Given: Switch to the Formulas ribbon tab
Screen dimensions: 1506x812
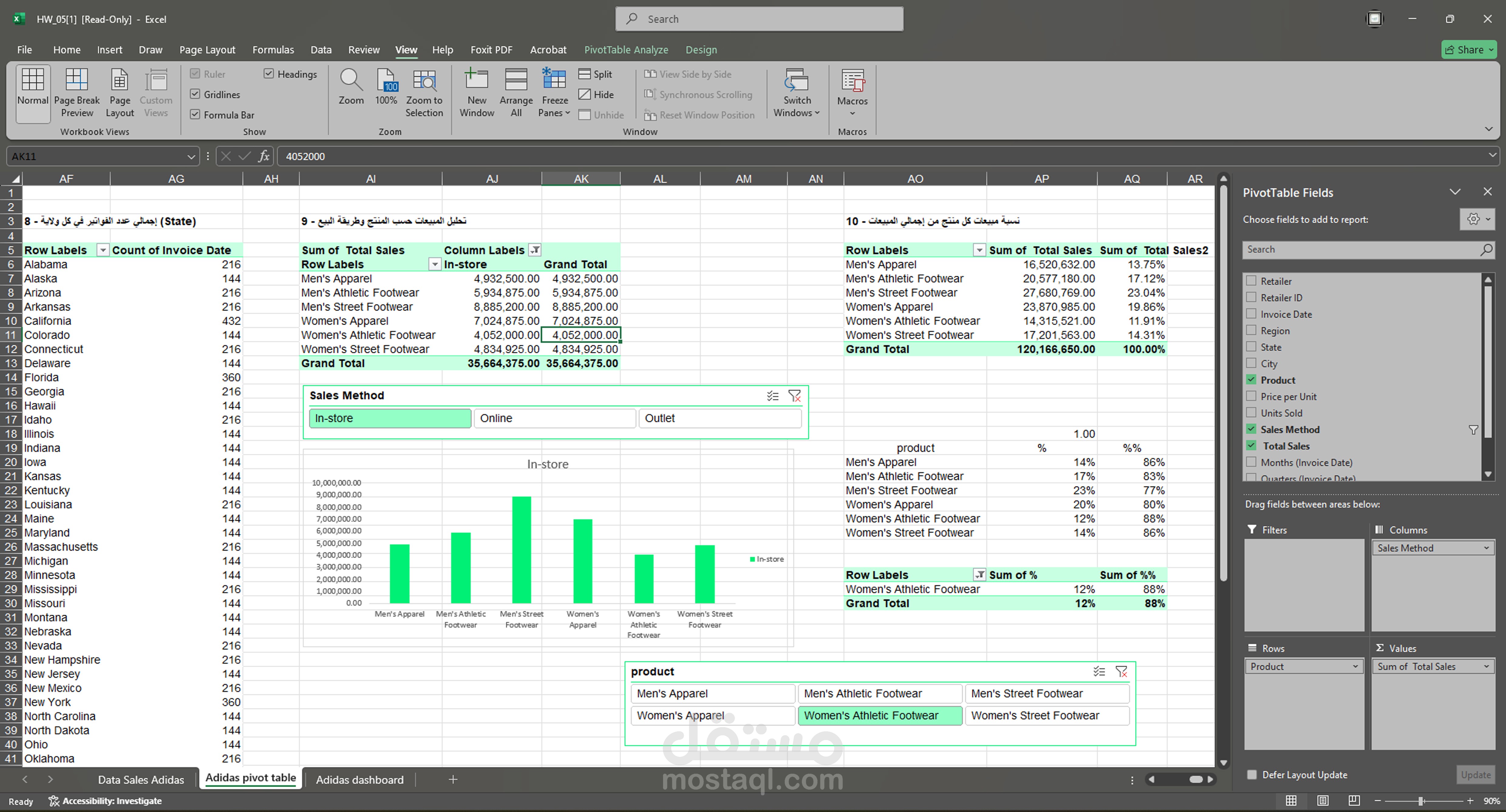Looking at the screenshot, I should [x=273, y=50].
